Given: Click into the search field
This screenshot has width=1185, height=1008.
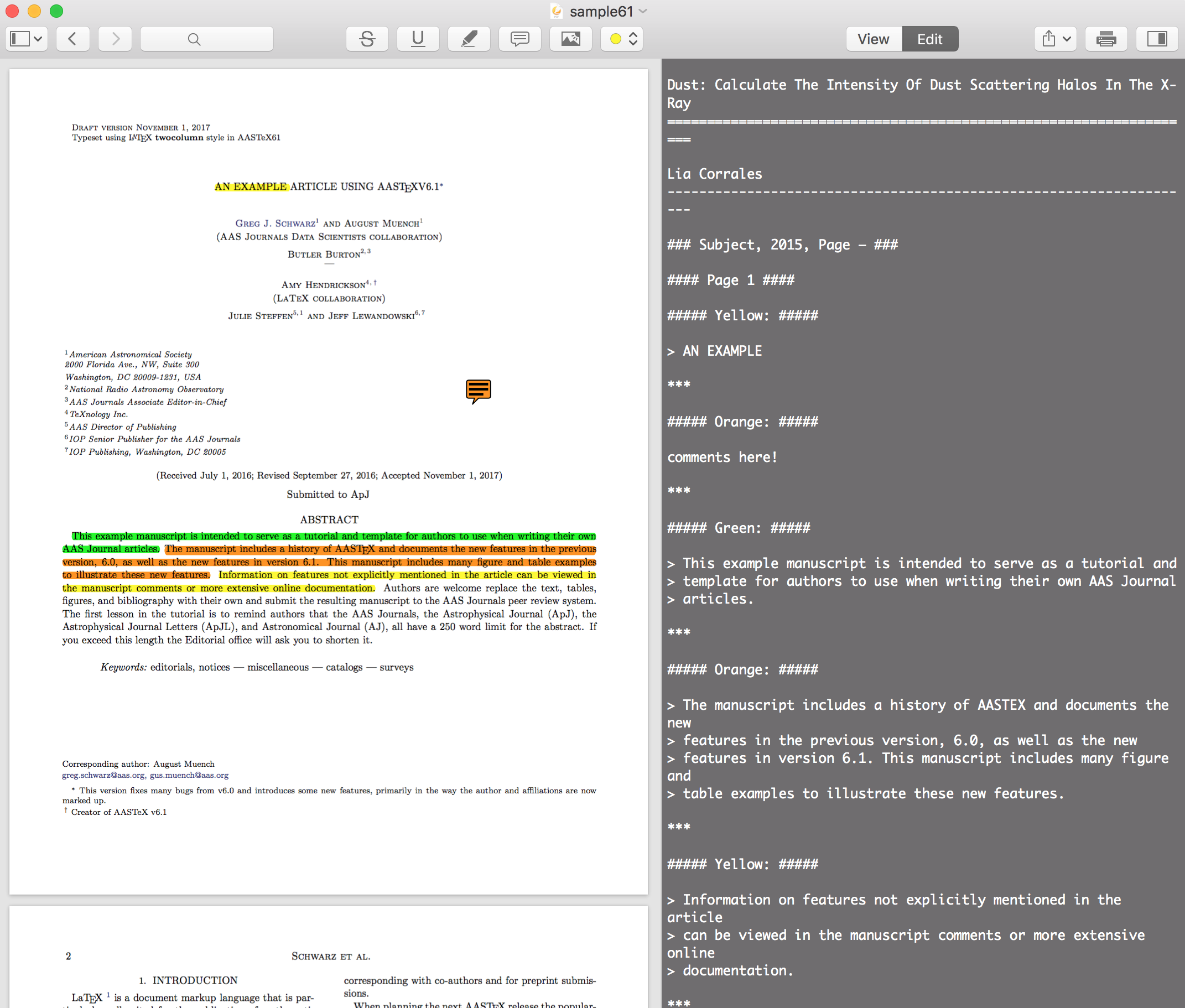Looking at the screenshot, I should click(x=206, y=39).
